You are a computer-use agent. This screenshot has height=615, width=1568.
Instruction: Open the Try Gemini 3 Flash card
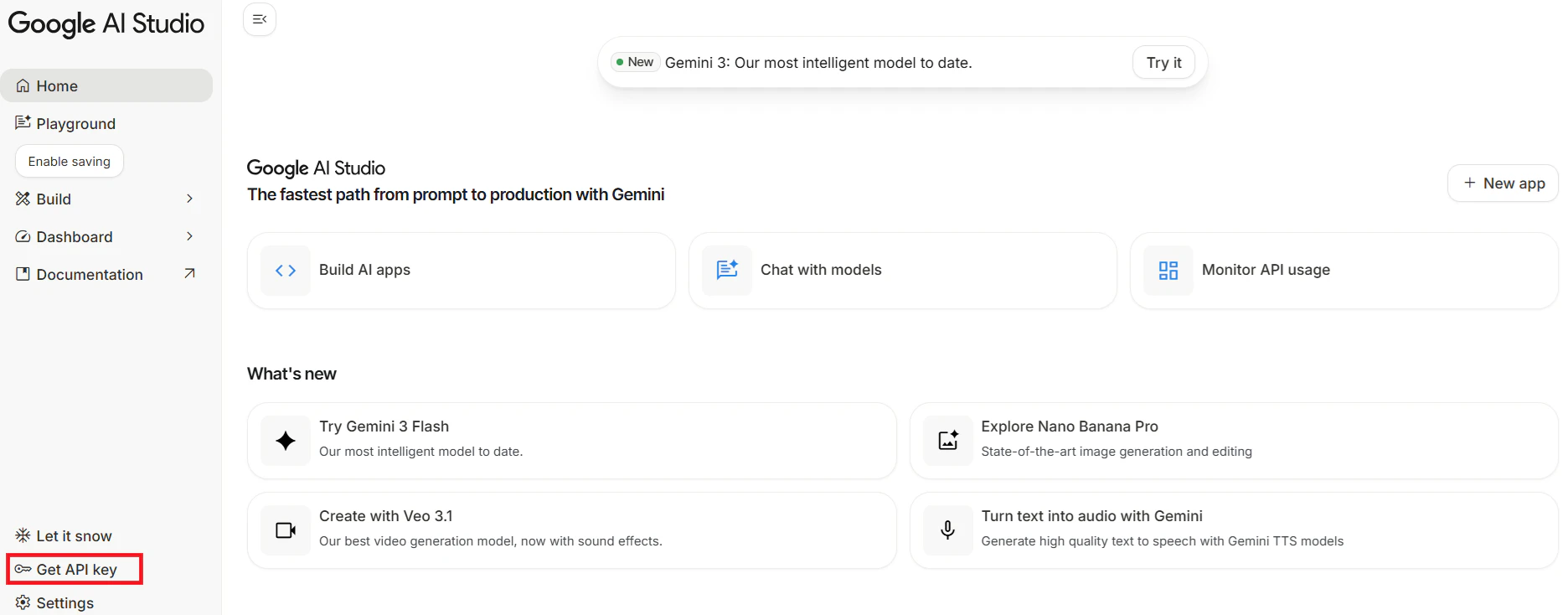[x=572, y=441]
